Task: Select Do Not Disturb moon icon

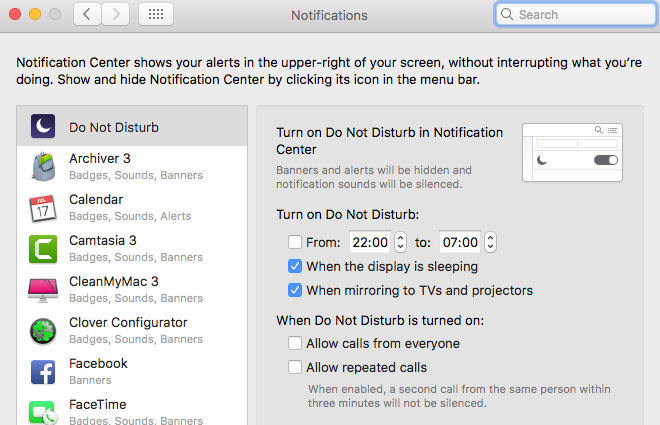Action: [x=44, y=127]
